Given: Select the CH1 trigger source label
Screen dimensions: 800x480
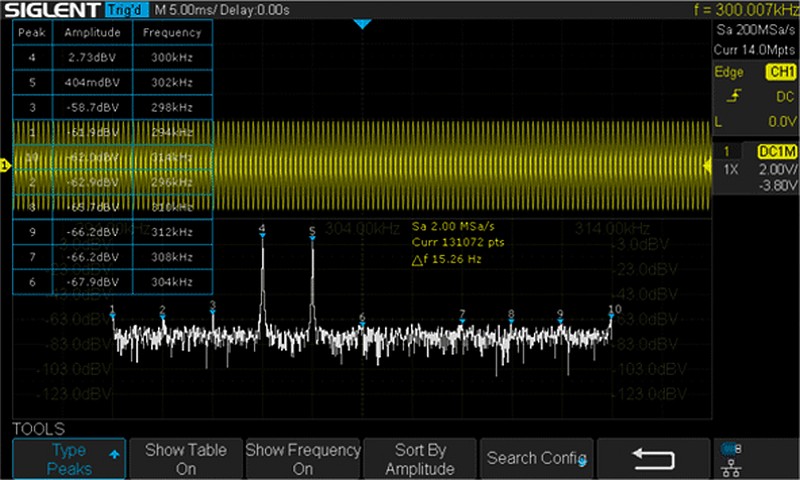Looking at the screenshot, I should (780, 72).
